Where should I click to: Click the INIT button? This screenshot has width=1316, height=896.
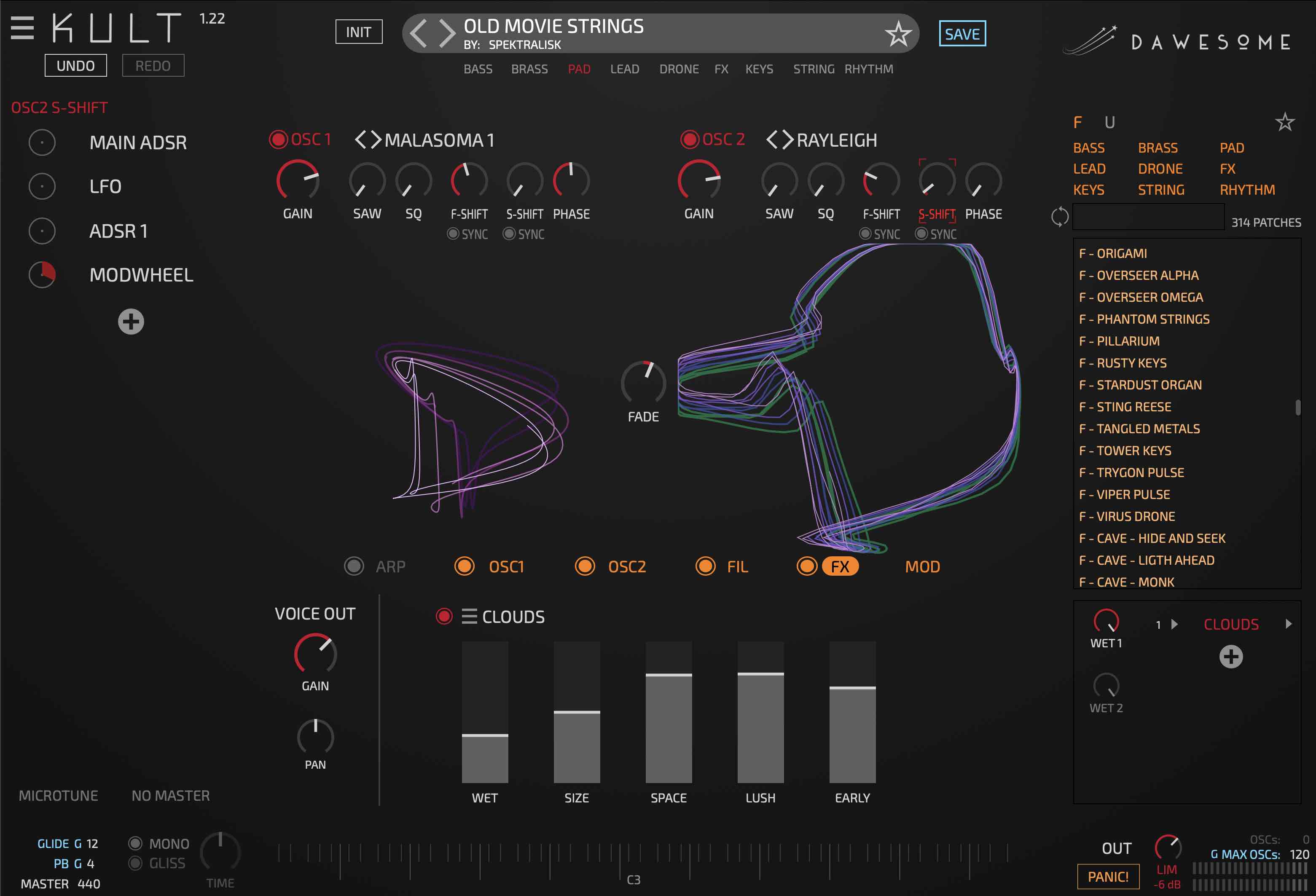[358, 32]
